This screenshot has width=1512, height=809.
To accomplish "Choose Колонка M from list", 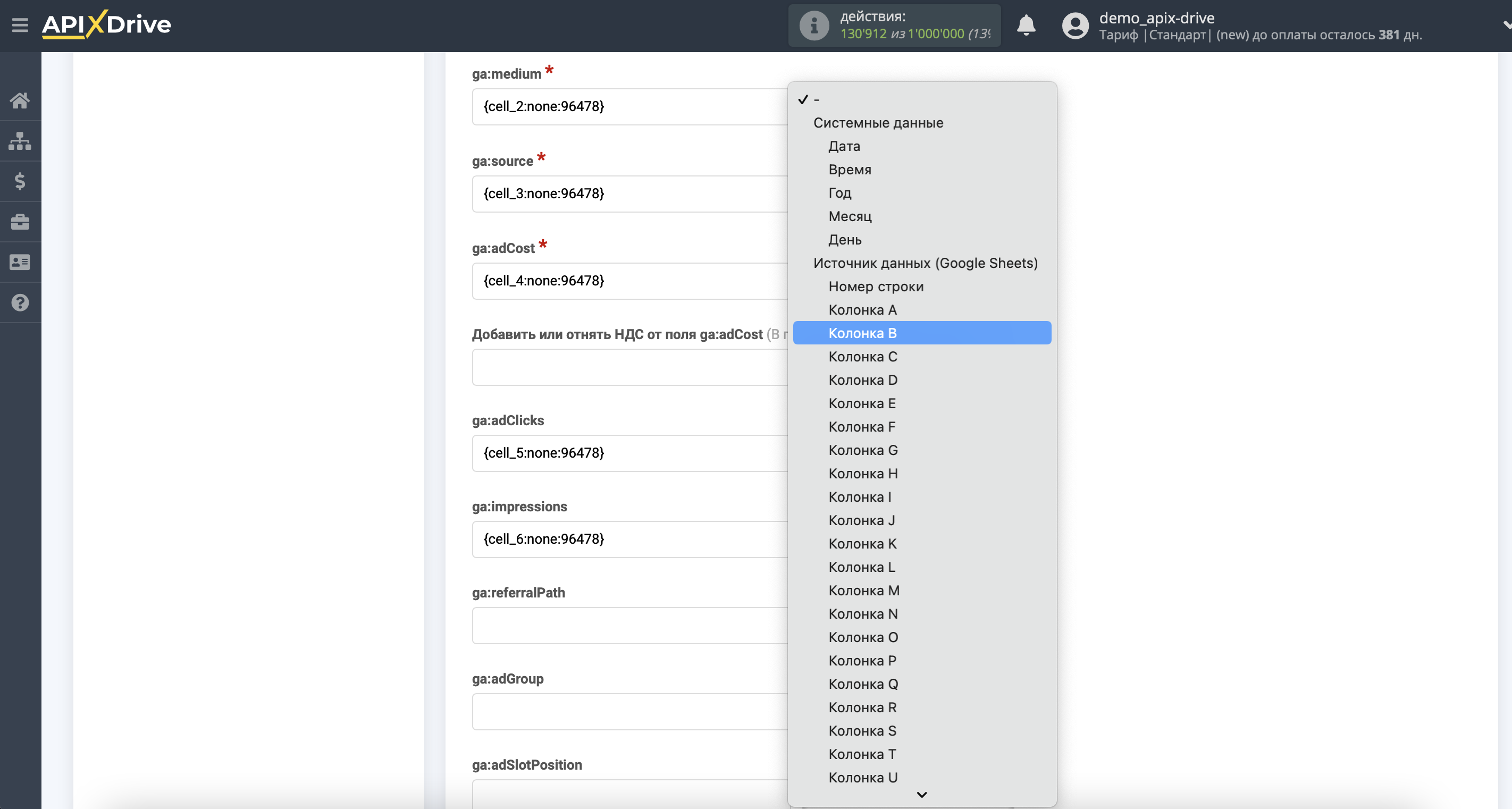I will (921, 591).
